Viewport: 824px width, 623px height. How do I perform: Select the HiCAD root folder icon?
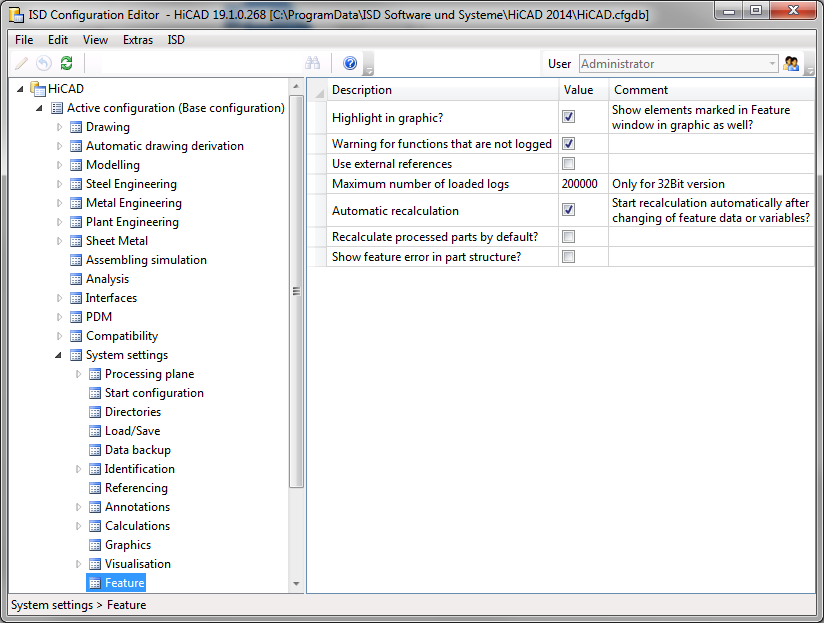pos(38,89)
